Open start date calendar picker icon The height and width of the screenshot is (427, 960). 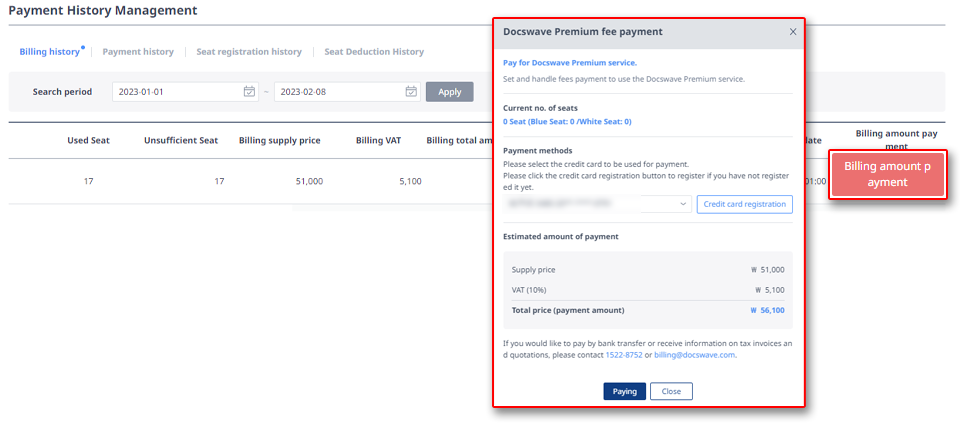[249, 92]
